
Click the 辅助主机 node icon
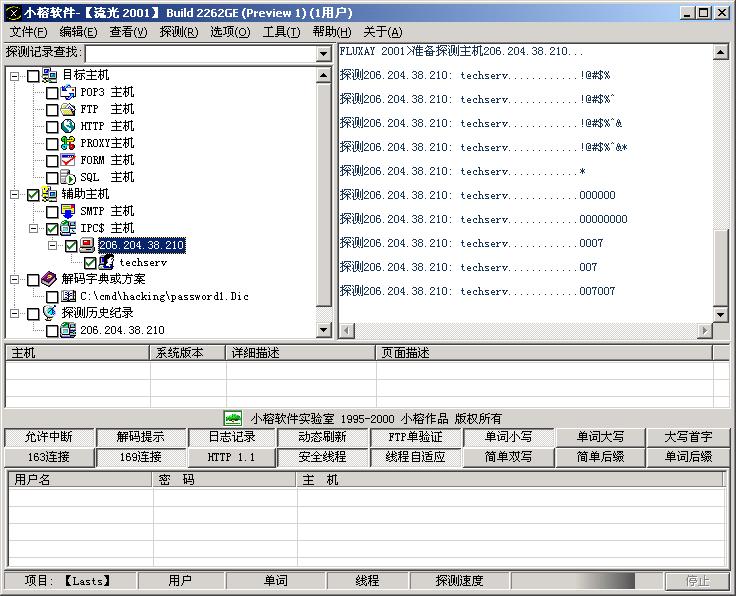[x=49, y=194]
